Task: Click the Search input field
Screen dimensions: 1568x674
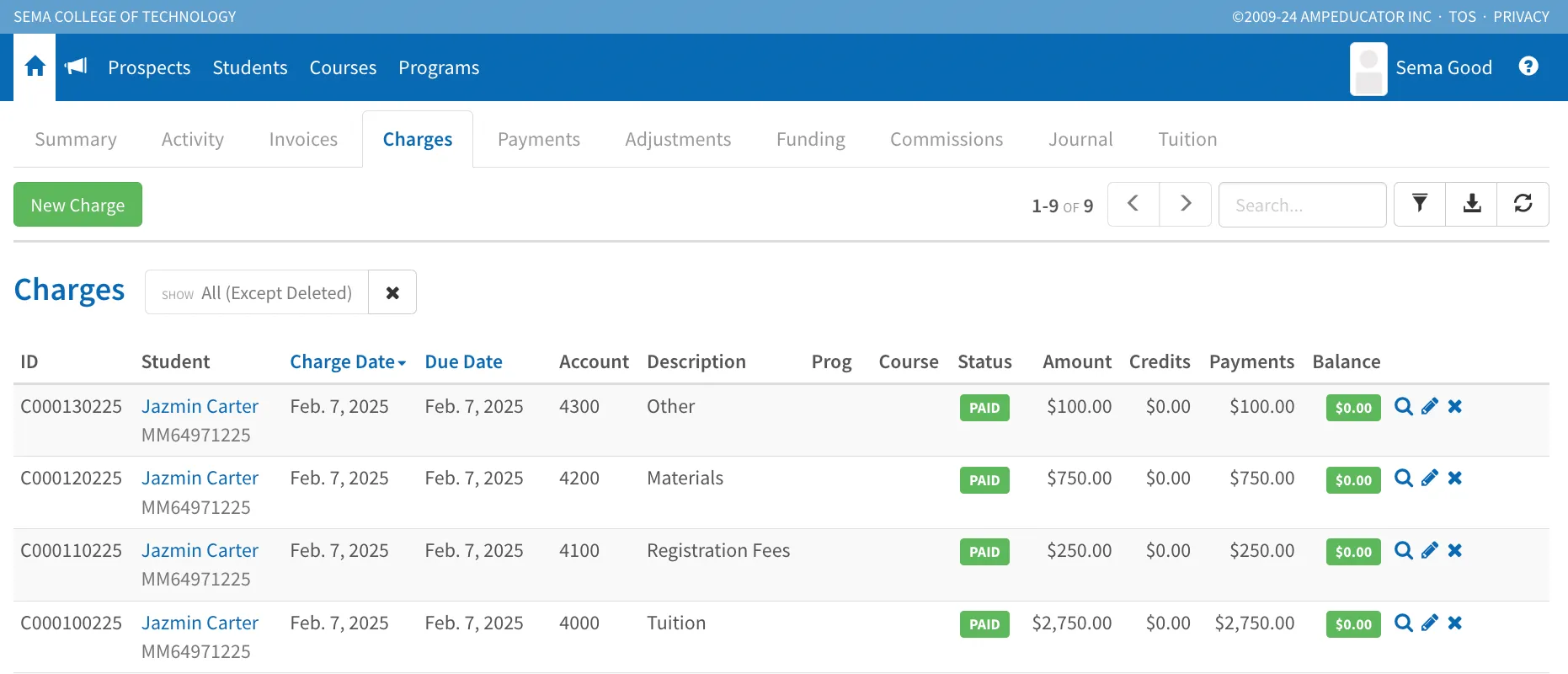Action: tap(1302, 205)
